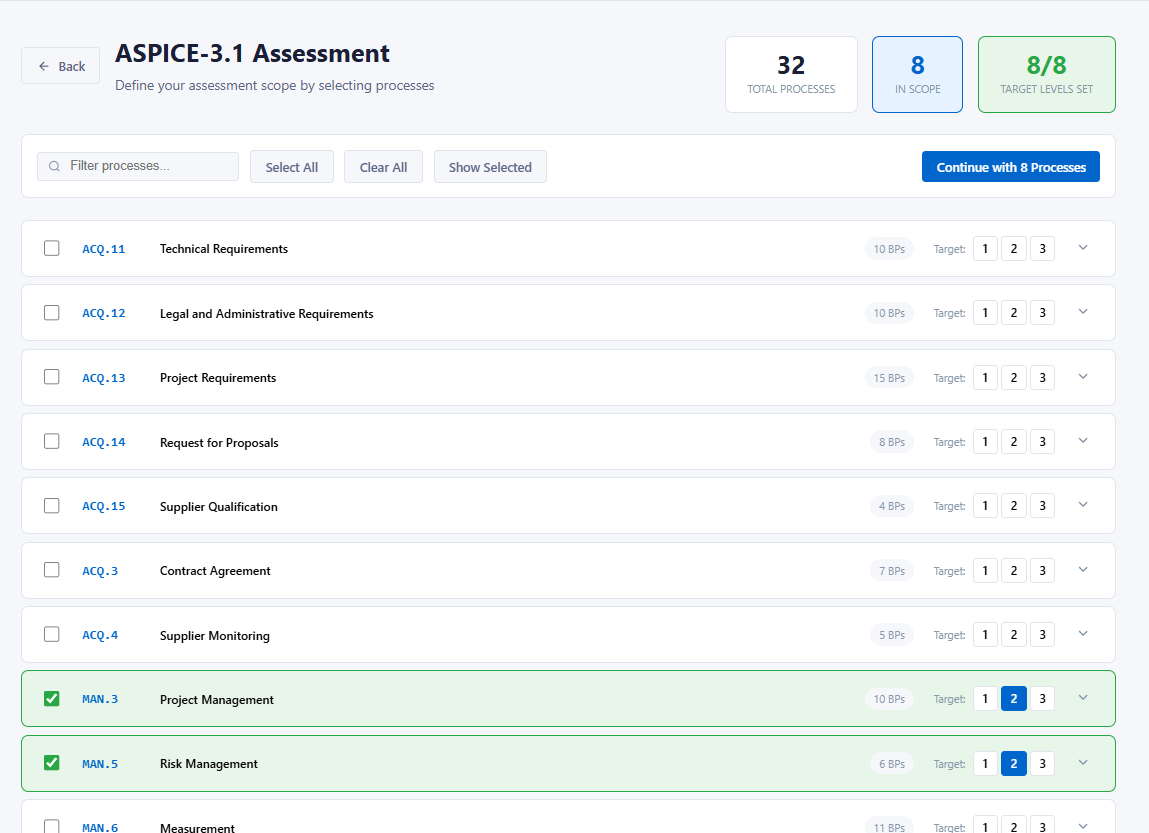The height and width of the screenshot is (833, 1149).
Task: Set MAN.3 target level to 1
Action: pyautogui.click(x=985, y=699)
